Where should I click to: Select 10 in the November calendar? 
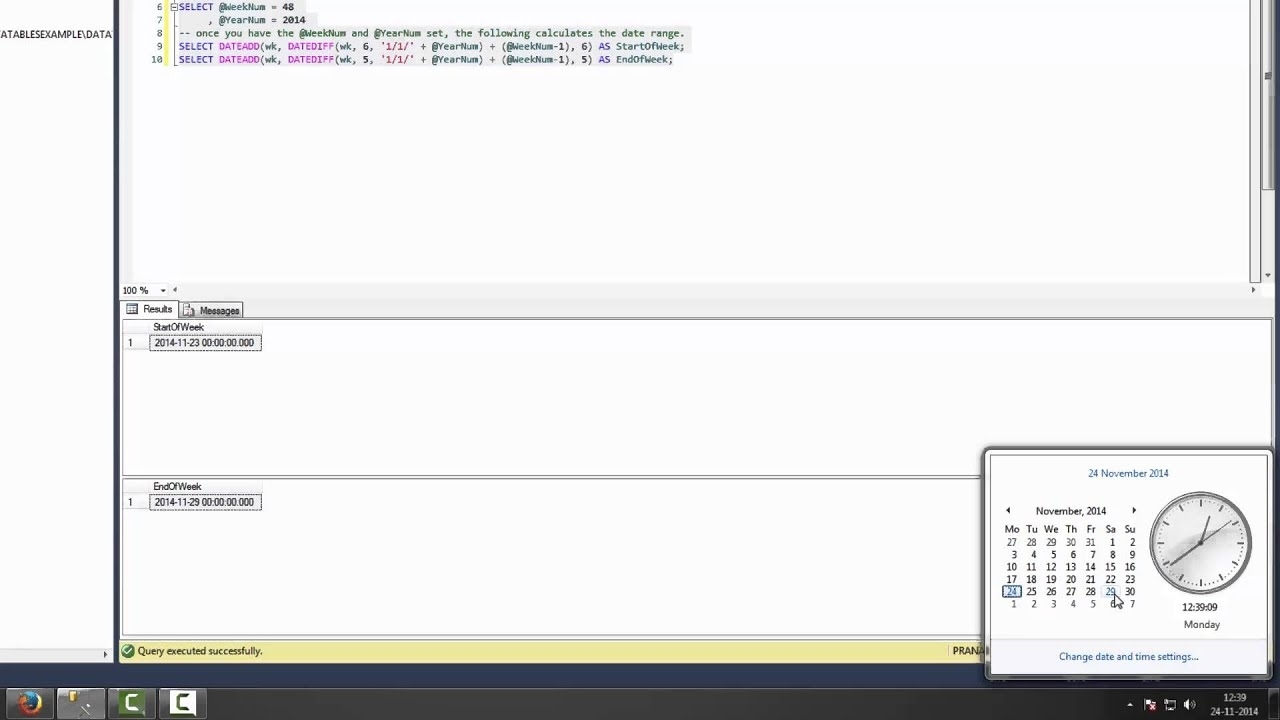tap(1012, 567)
